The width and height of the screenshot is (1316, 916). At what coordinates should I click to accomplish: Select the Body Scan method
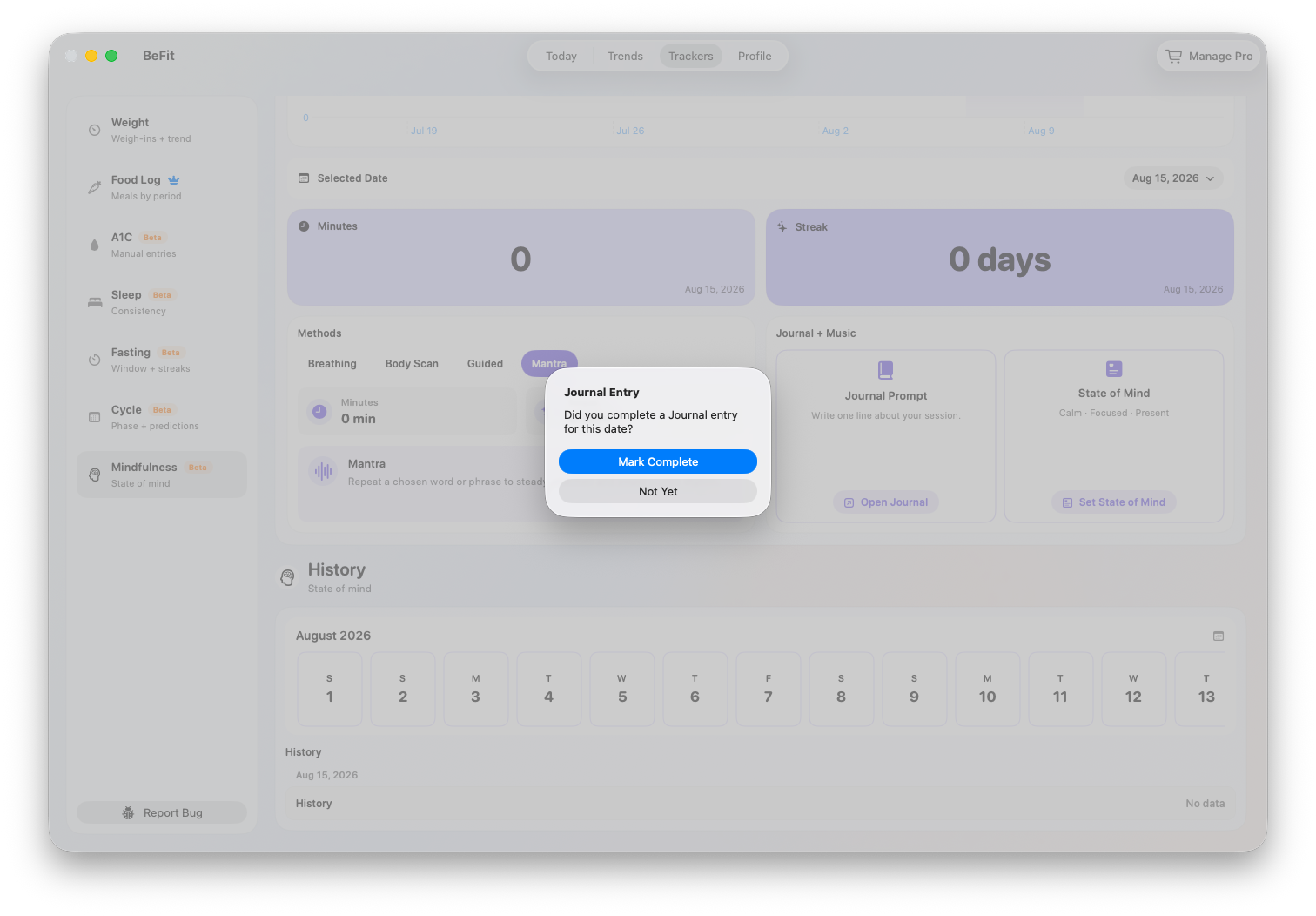pos(412,364)
